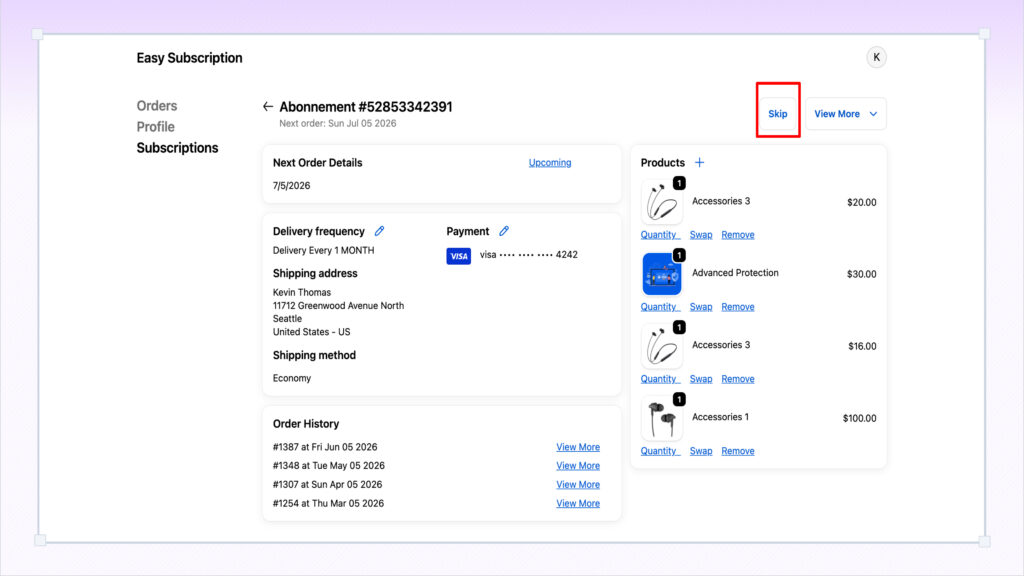View more details for order #1387
The image size is (1024, 576).
[578, 447]
